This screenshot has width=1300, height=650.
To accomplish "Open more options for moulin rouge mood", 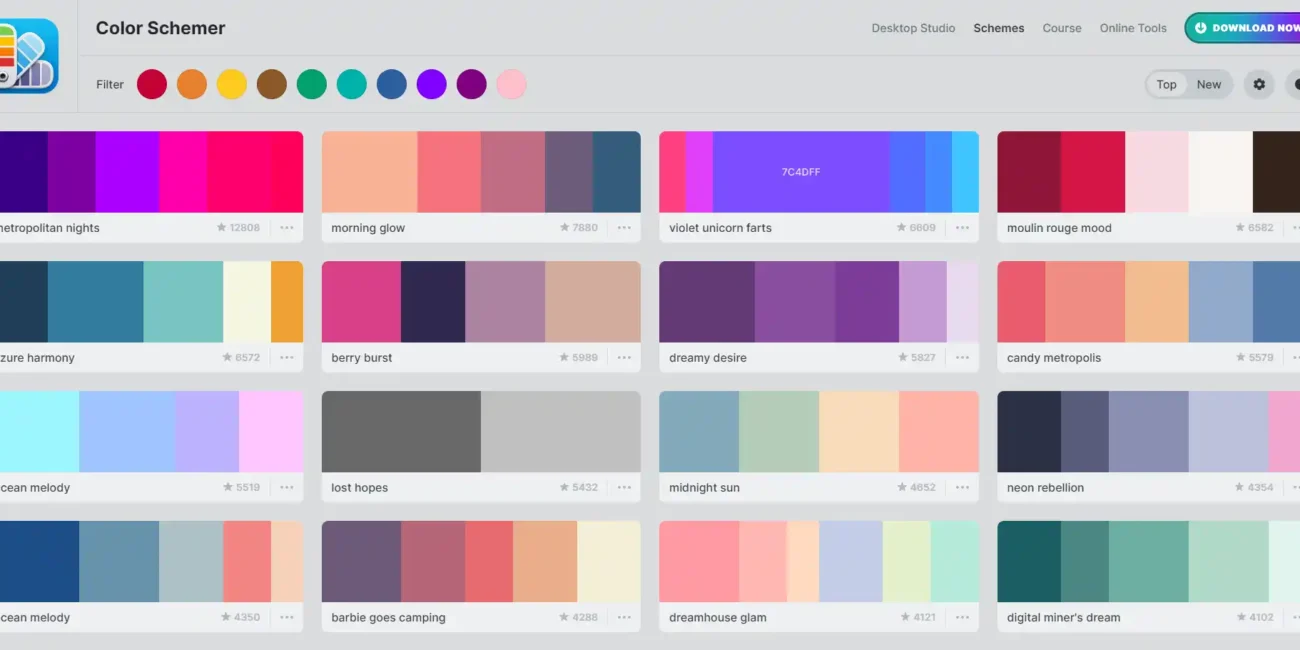I will [x=1294, y=228].
